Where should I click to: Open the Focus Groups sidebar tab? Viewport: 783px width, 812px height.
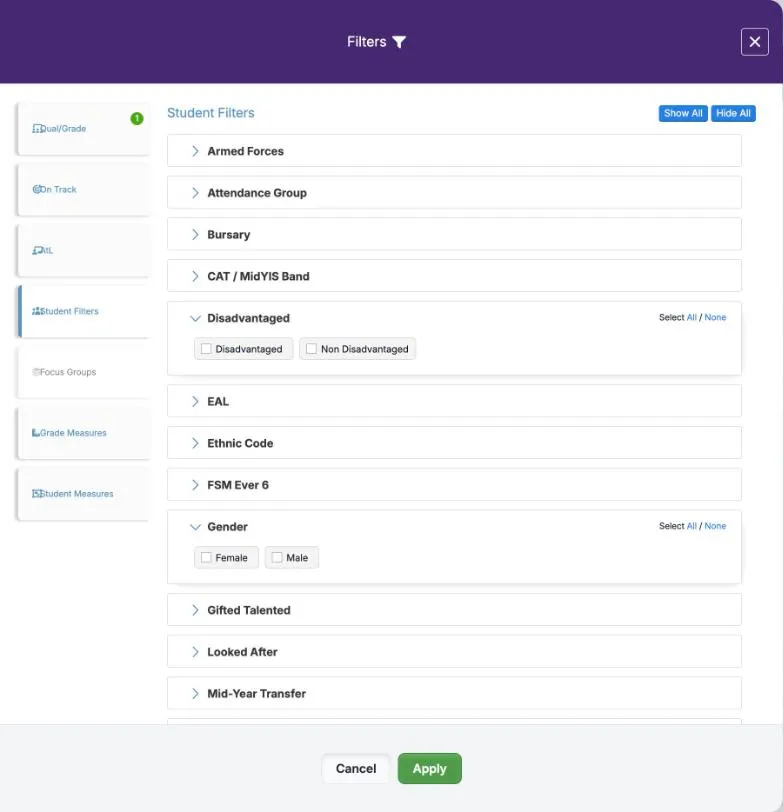[84, 372]
